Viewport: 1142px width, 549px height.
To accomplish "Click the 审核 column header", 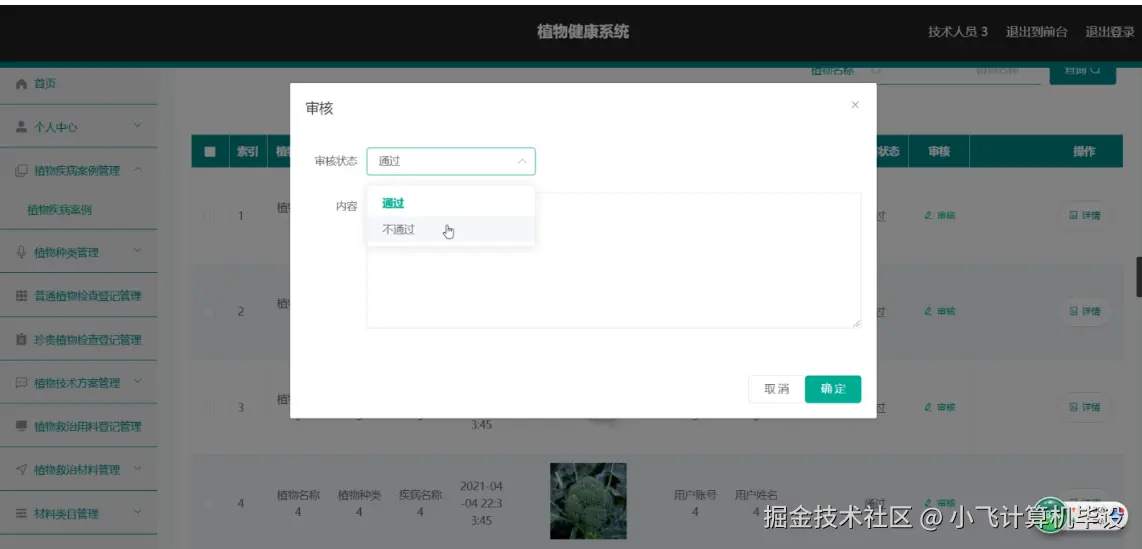I will click(x=939, y=151).
